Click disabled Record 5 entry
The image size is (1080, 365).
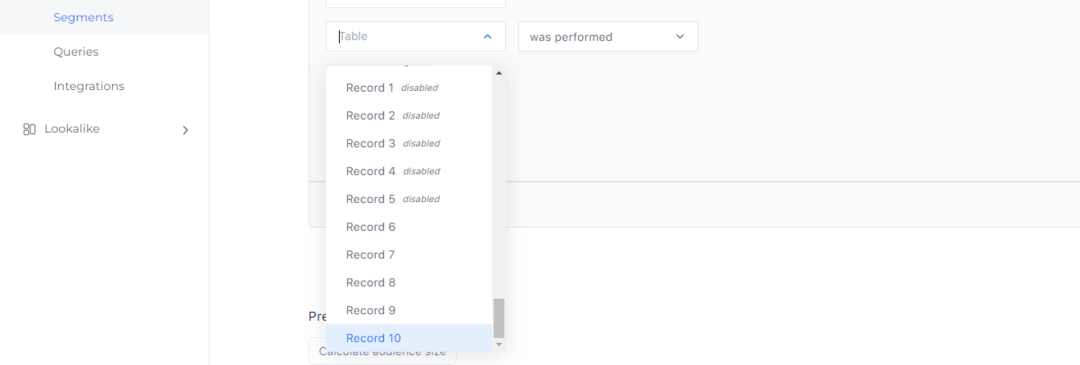[409, 199]
